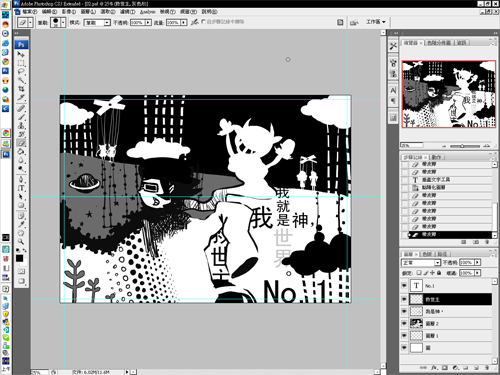500x375 pixels.
Task: Open the opacity slider arrow in options bar
Action: click(148, 23)
